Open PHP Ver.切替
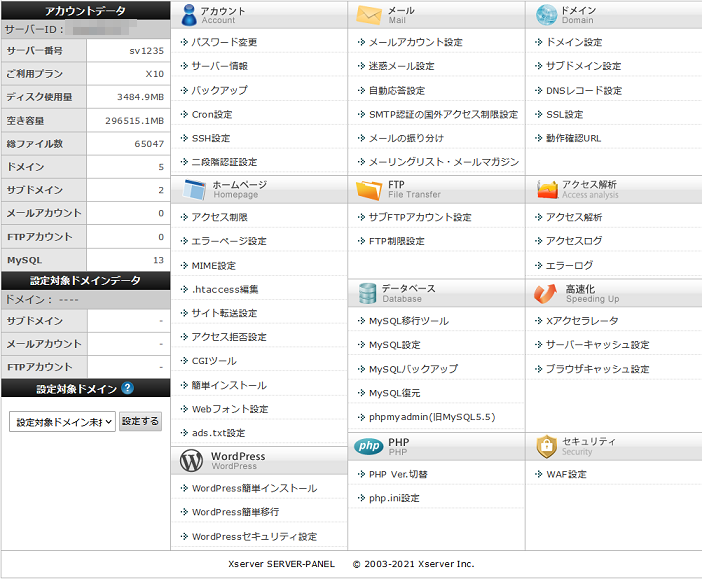The image size is (702, 579). click(x=398, y=474)
